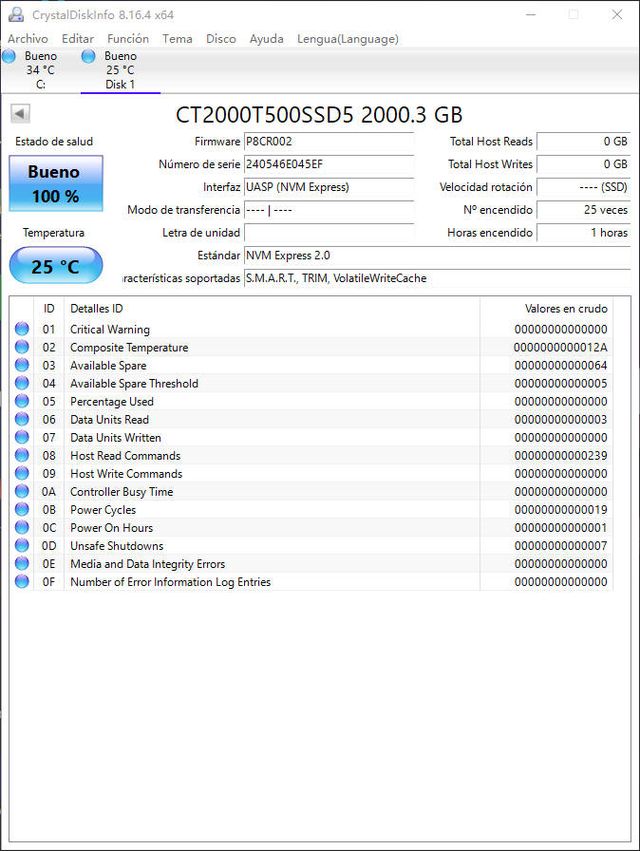This screenshot has width=640, height=851.
Task: Click the Bueno 100 % health status button
Action: [56, 183]
